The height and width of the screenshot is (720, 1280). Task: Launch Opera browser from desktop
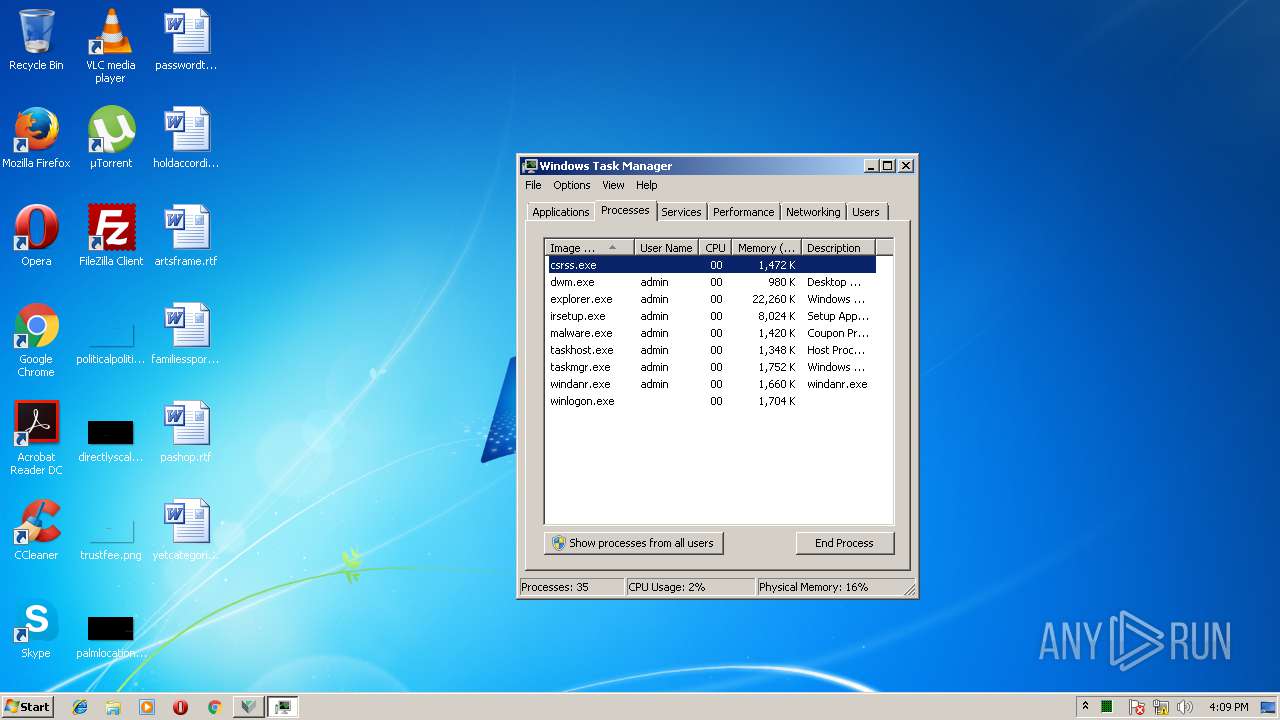(36, 236)
